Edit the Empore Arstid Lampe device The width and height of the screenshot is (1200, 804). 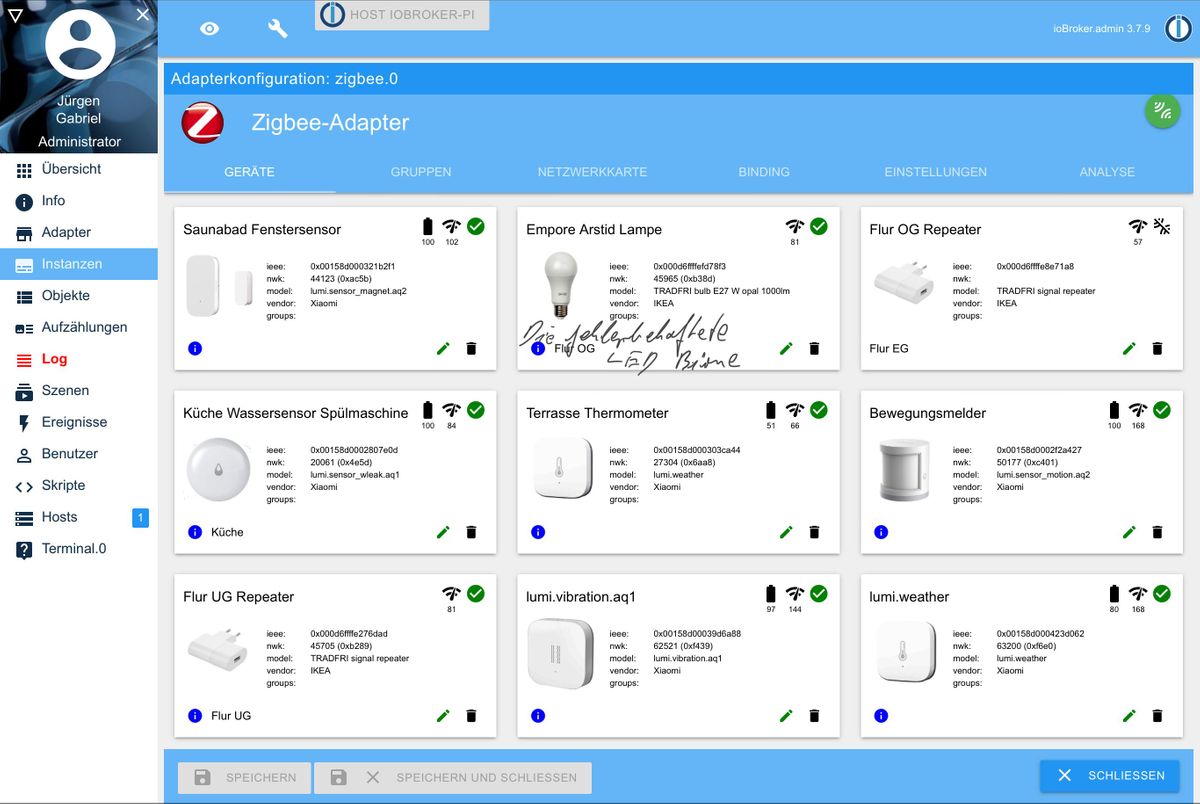pyautogui.click(x=786, y=348)
